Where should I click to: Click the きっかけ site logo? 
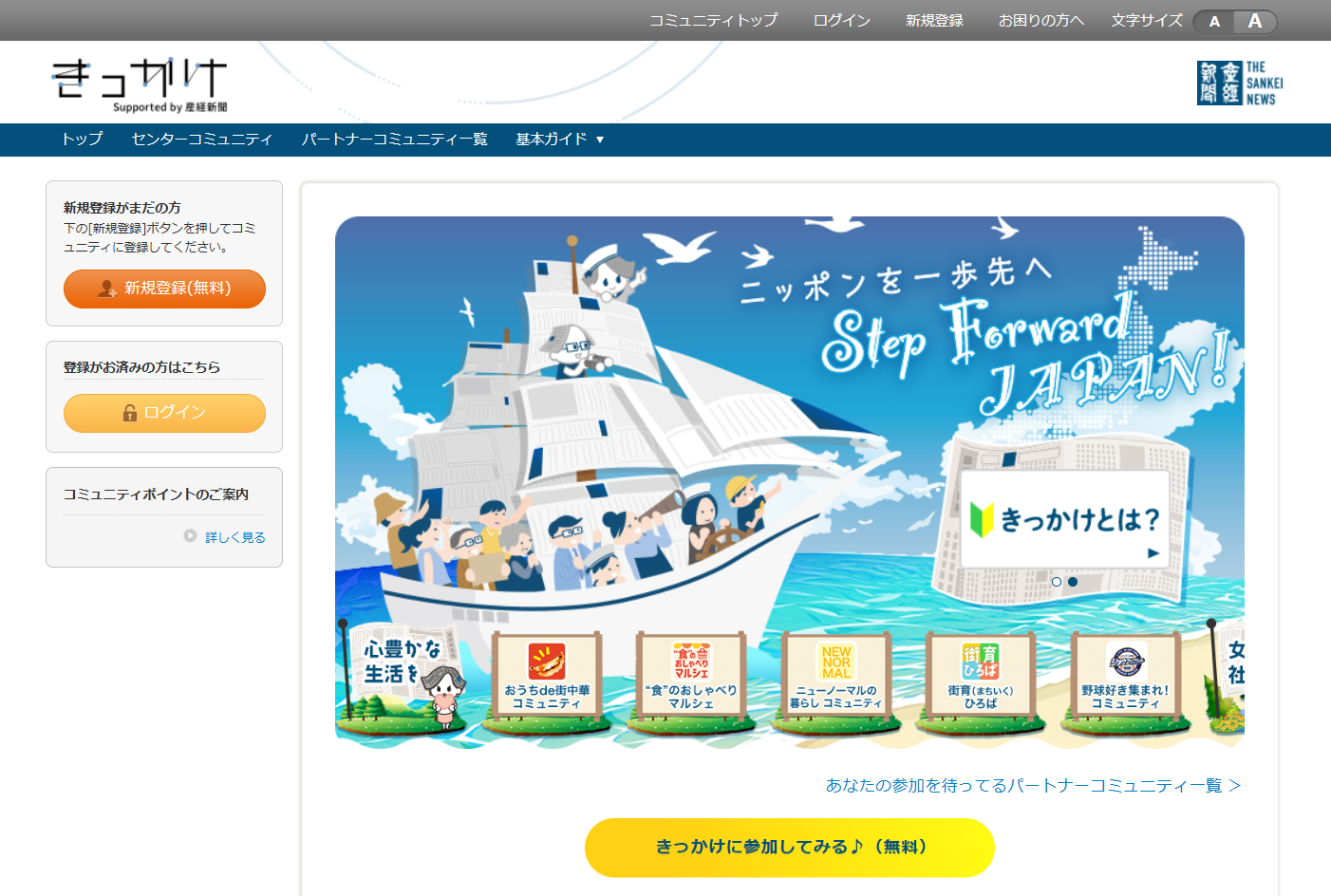pyautogui.click(x=140, y=84)
